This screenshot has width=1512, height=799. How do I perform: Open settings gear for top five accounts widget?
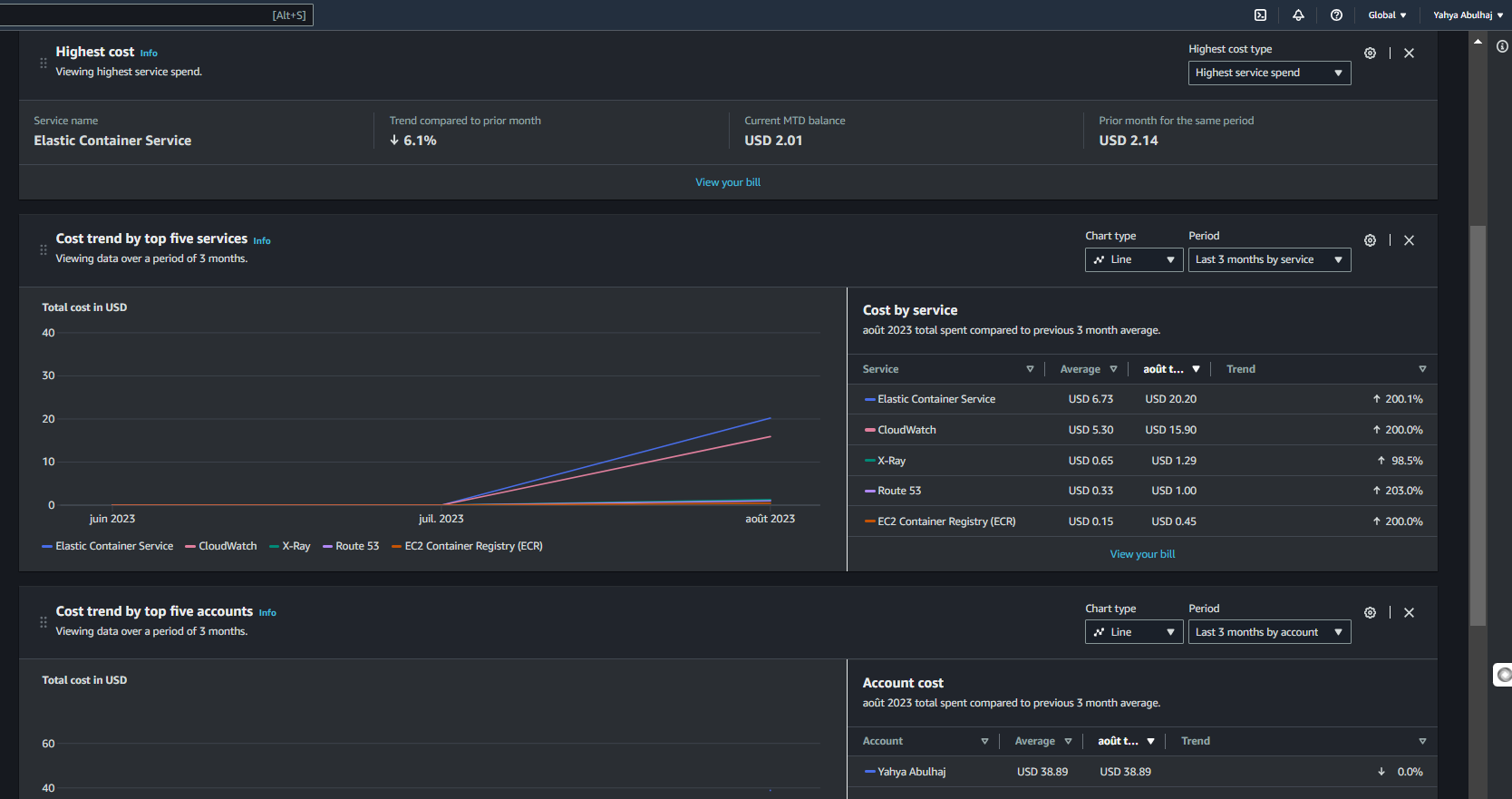click(x=1370, y=613)
